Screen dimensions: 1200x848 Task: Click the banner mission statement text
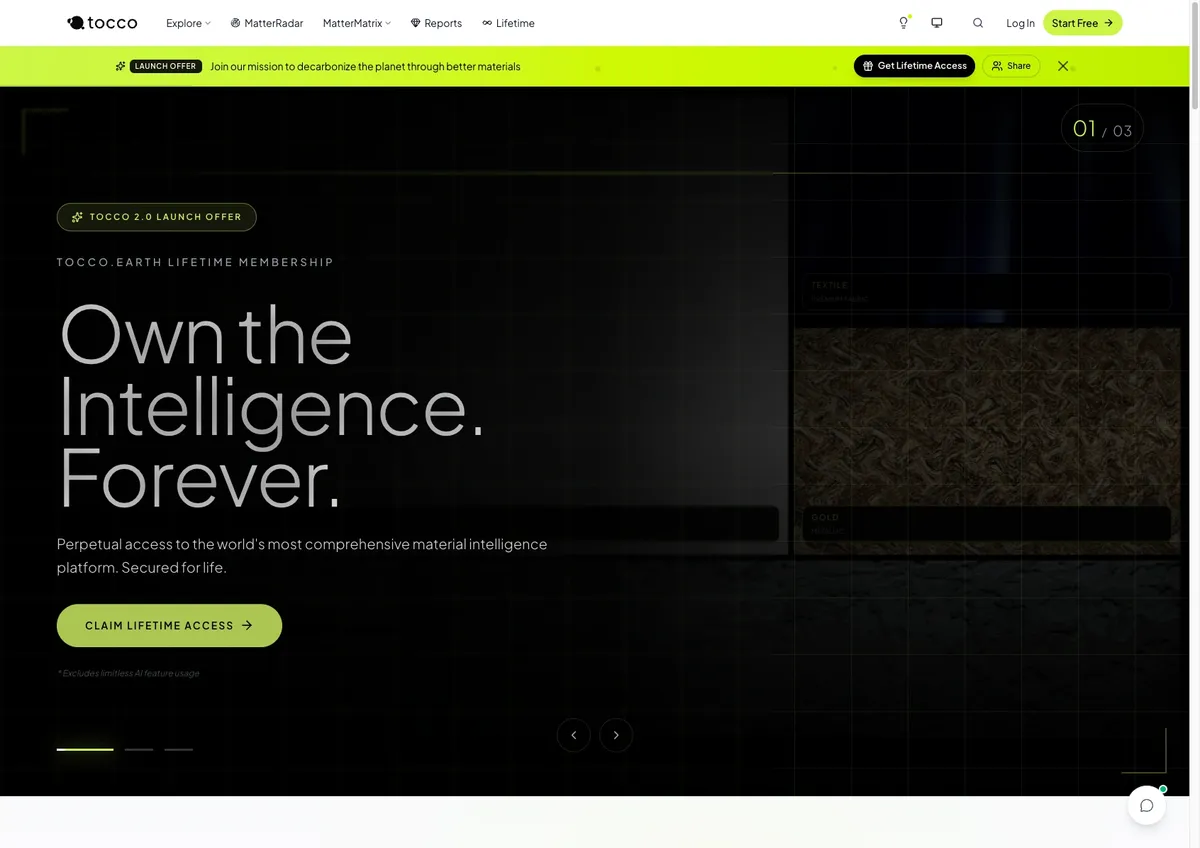click(365, 66)
